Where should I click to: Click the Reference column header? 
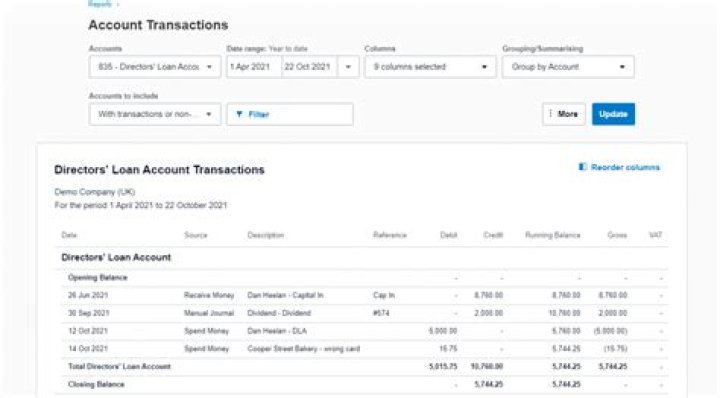click(390, 235)
